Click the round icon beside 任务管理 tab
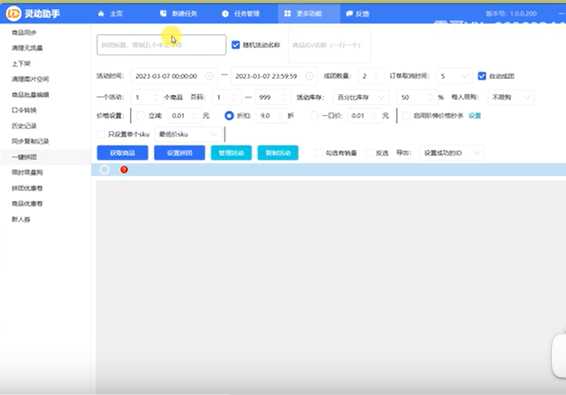This screenshot has width=566, height=395. pos(225,14)
